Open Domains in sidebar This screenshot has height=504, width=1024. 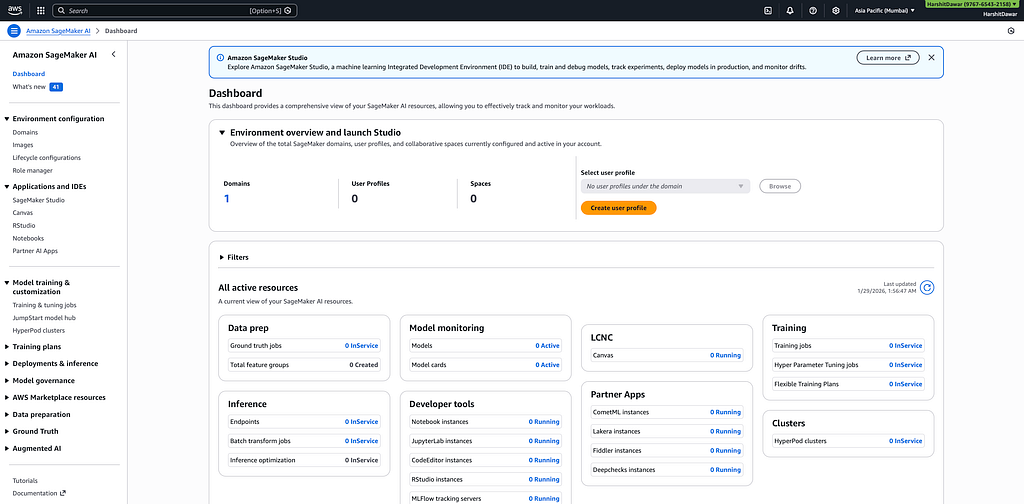(x=25, y=133)
